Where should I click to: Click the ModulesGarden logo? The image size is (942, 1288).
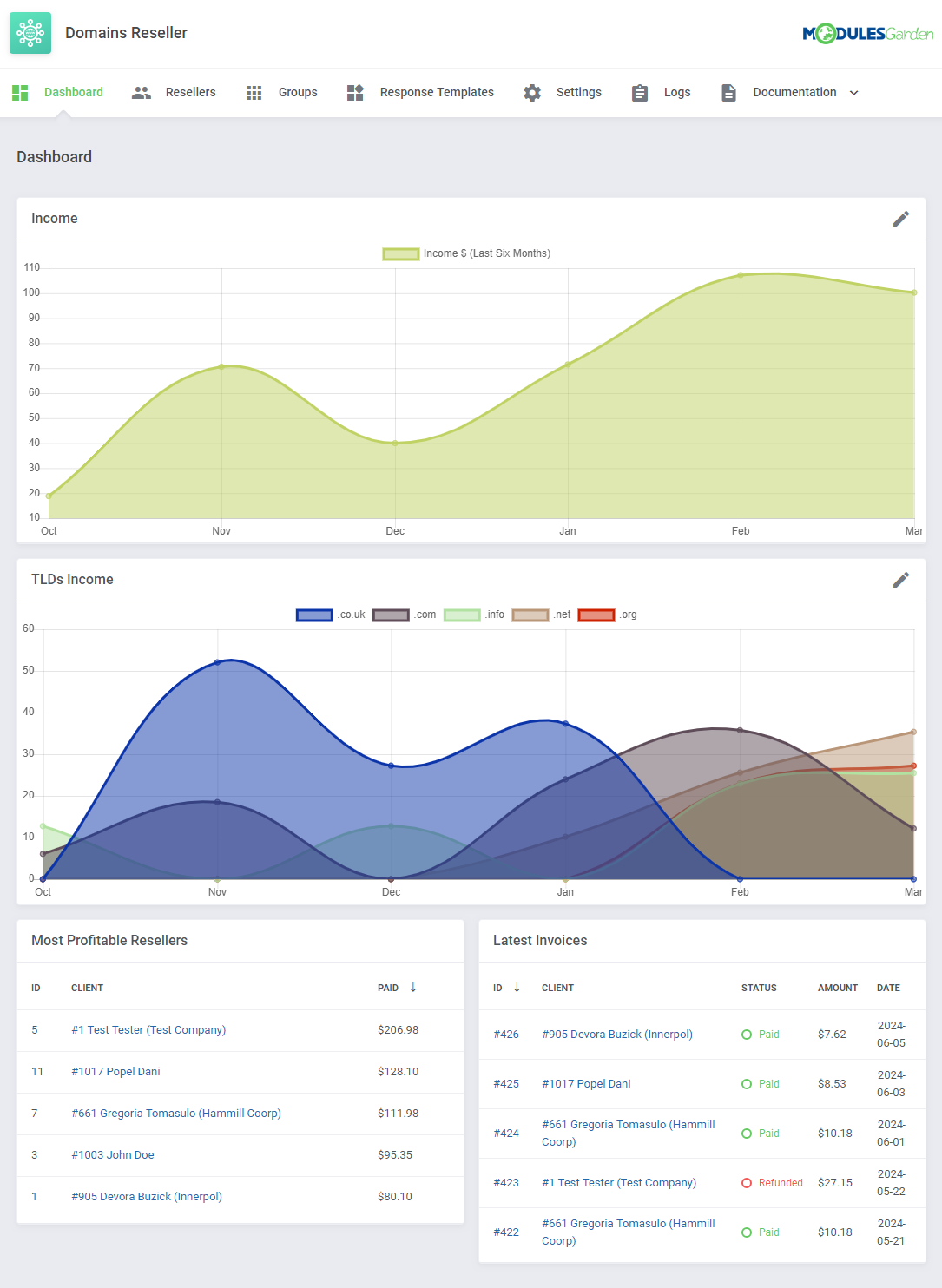tap(867, 34)
